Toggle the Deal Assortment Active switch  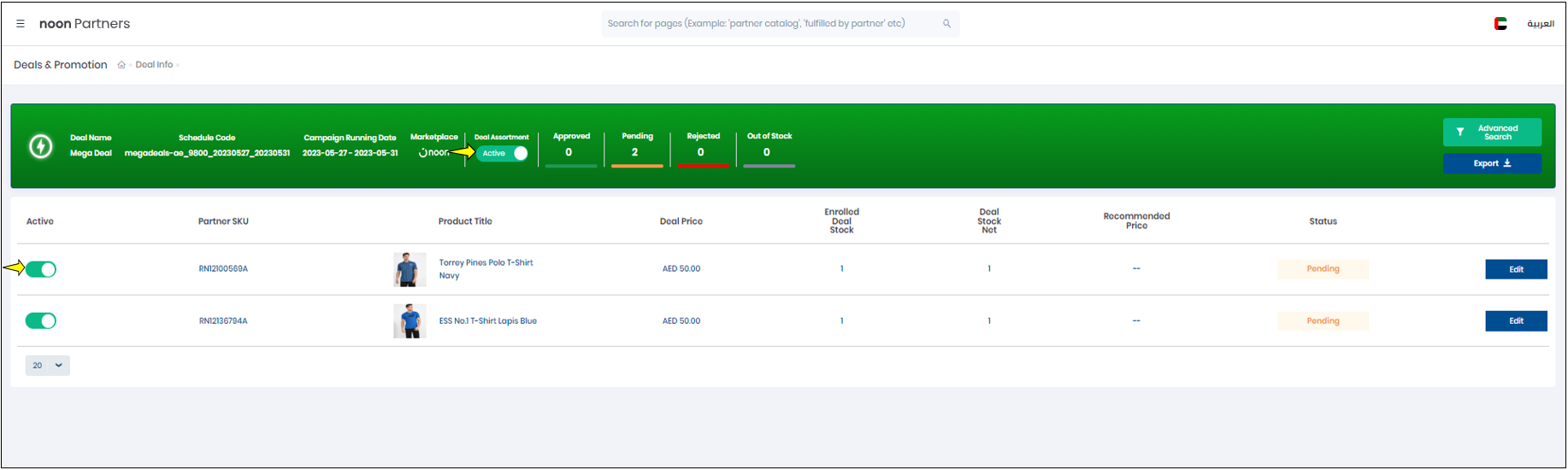point(504,154)
